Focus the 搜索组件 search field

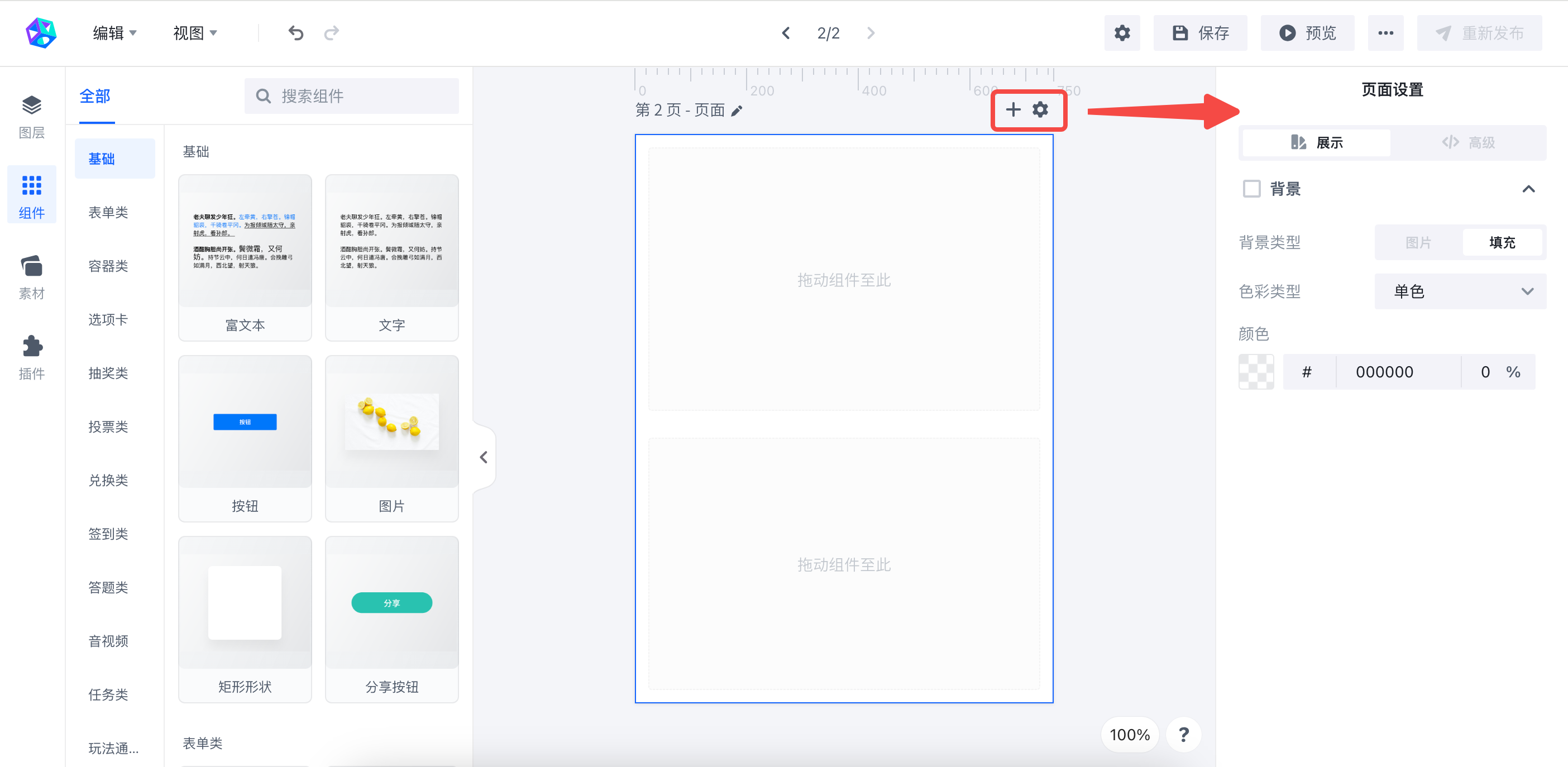pyautogui.click(x=351, y=95)
